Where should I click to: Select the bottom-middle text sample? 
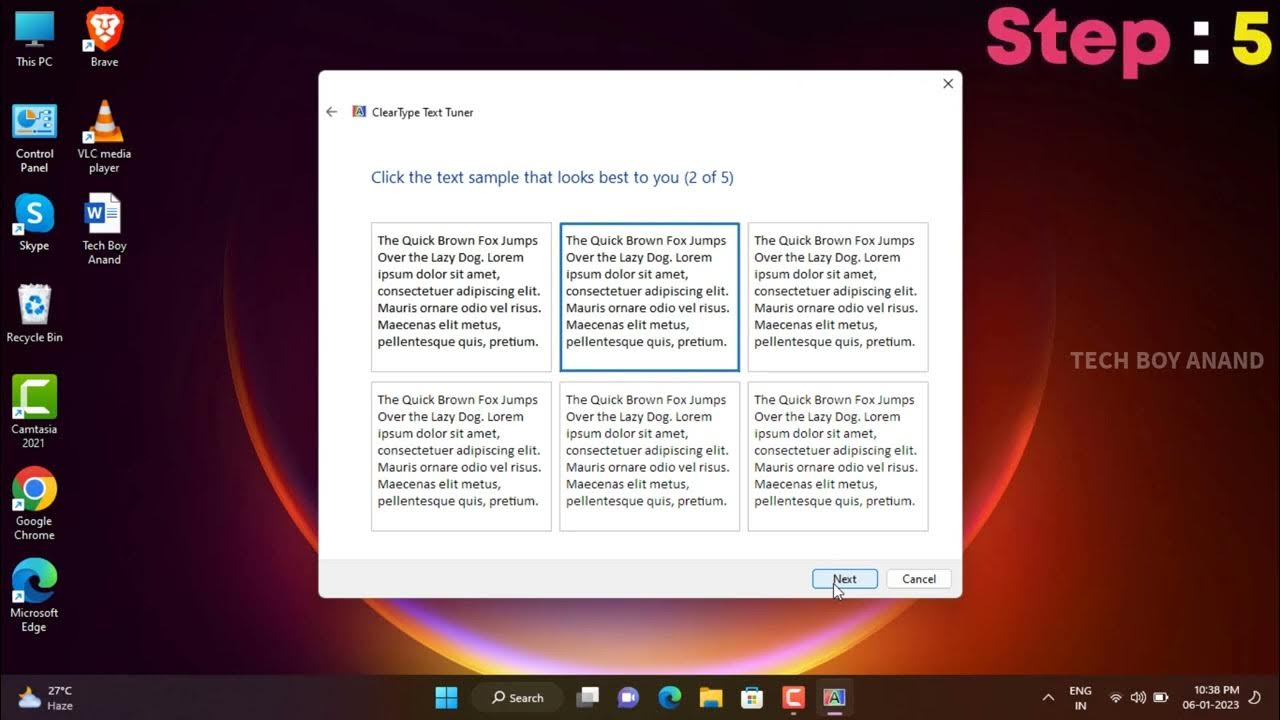click(649, 456)
